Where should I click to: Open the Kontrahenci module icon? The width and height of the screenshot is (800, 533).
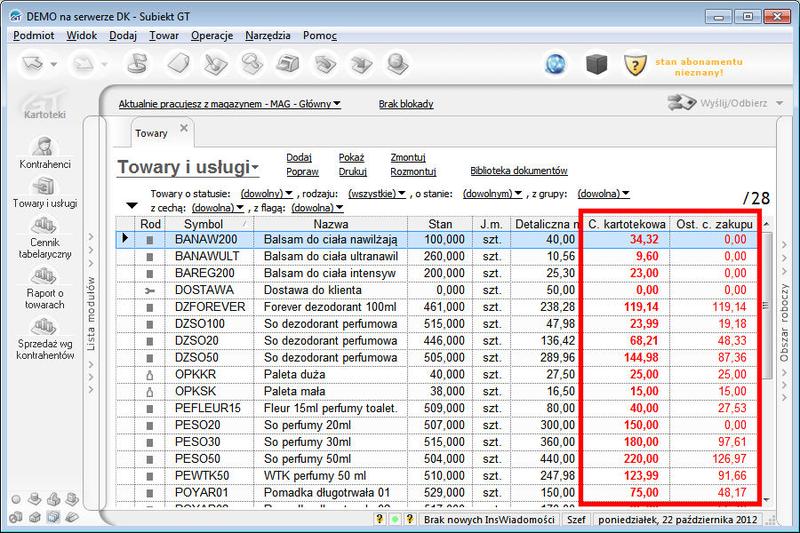coord(44,150)
